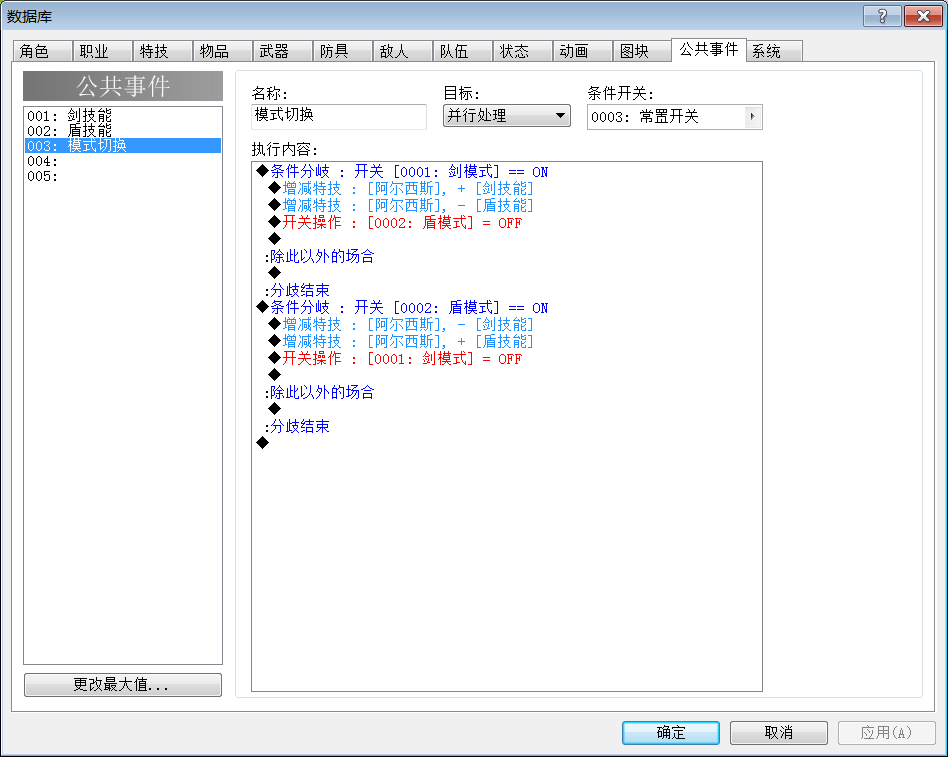
Task: Open the 系统 tab
Action: click(774, 51)
